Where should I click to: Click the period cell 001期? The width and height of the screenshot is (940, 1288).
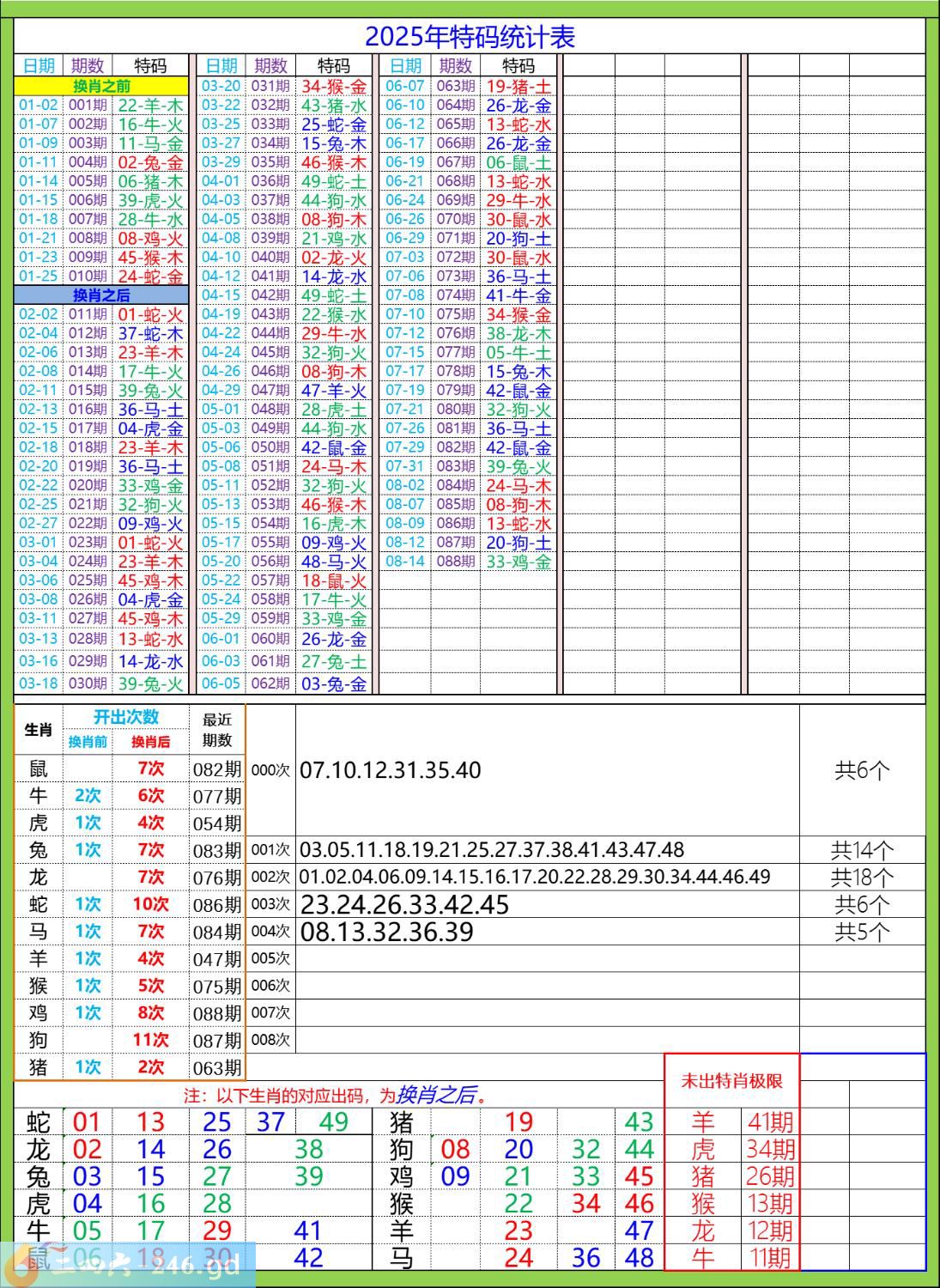88,106
